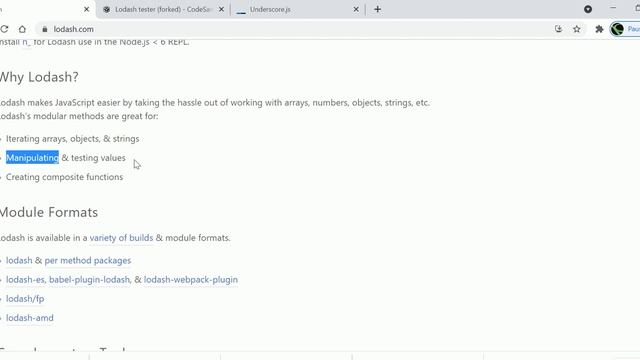View site security lock info
This screenshot has height=360, width=640.
coord(45,29)
